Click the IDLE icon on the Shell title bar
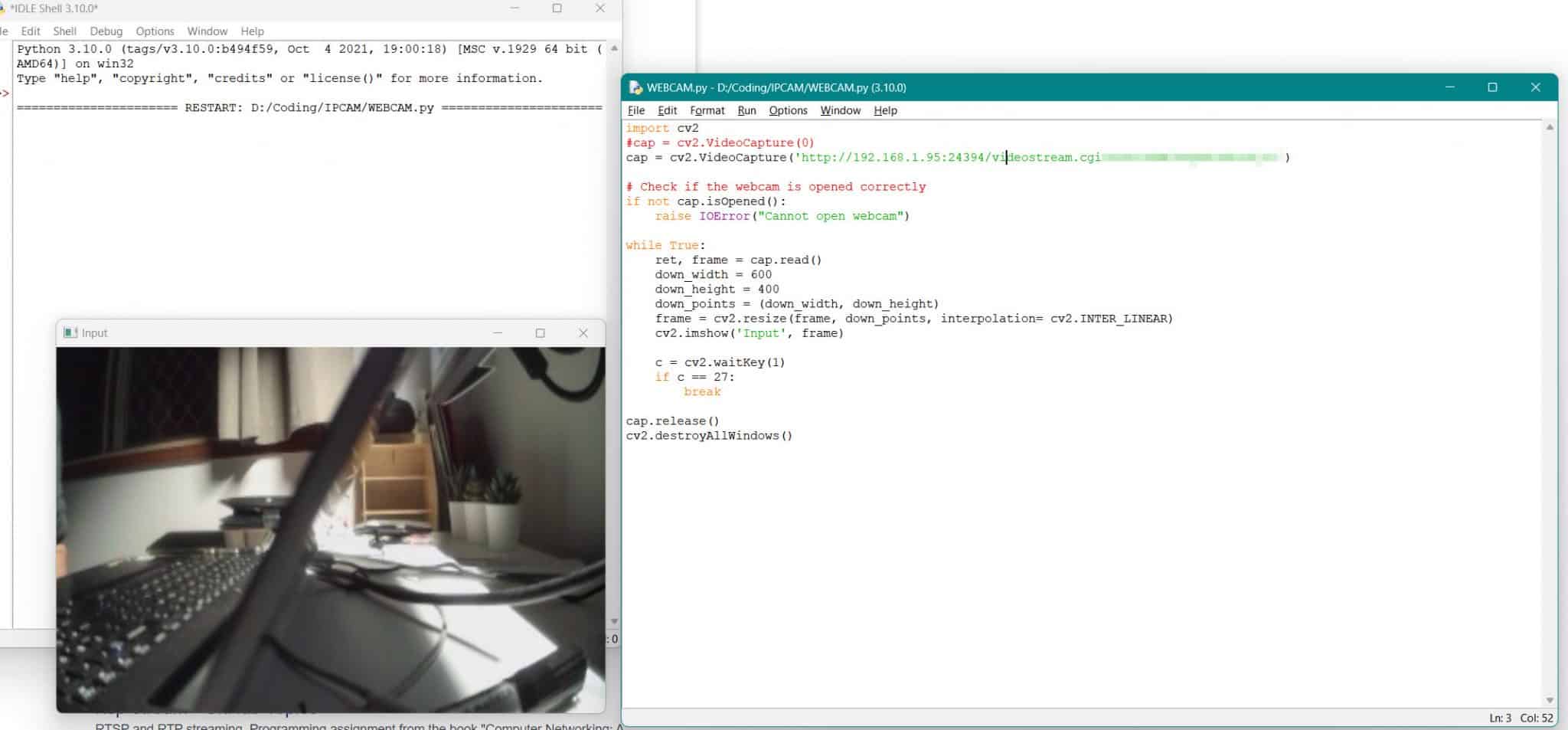The width and height of the screenshot is (1568, 730). point(6,8)
